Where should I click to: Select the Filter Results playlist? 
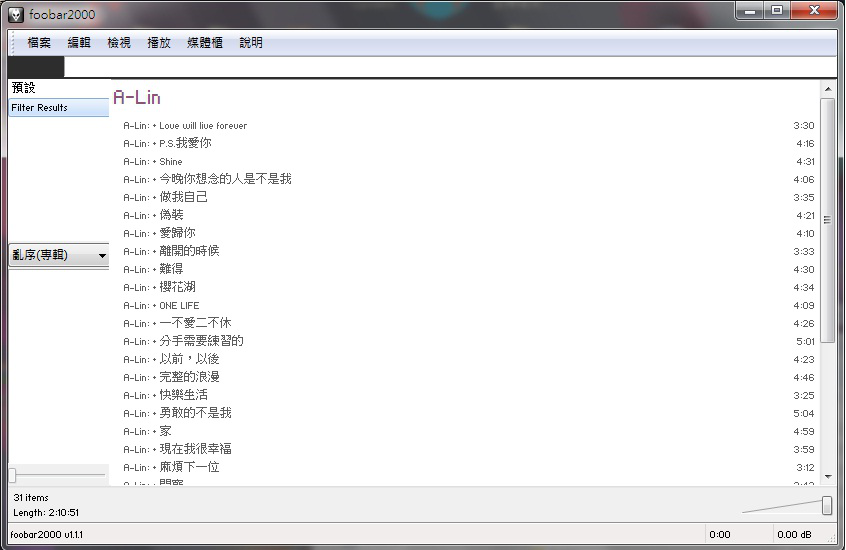tap(59, 107)
